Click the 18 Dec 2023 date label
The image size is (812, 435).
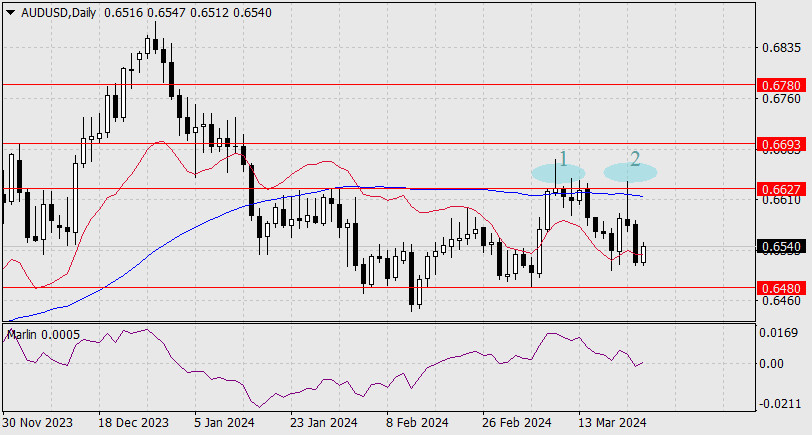133,423
